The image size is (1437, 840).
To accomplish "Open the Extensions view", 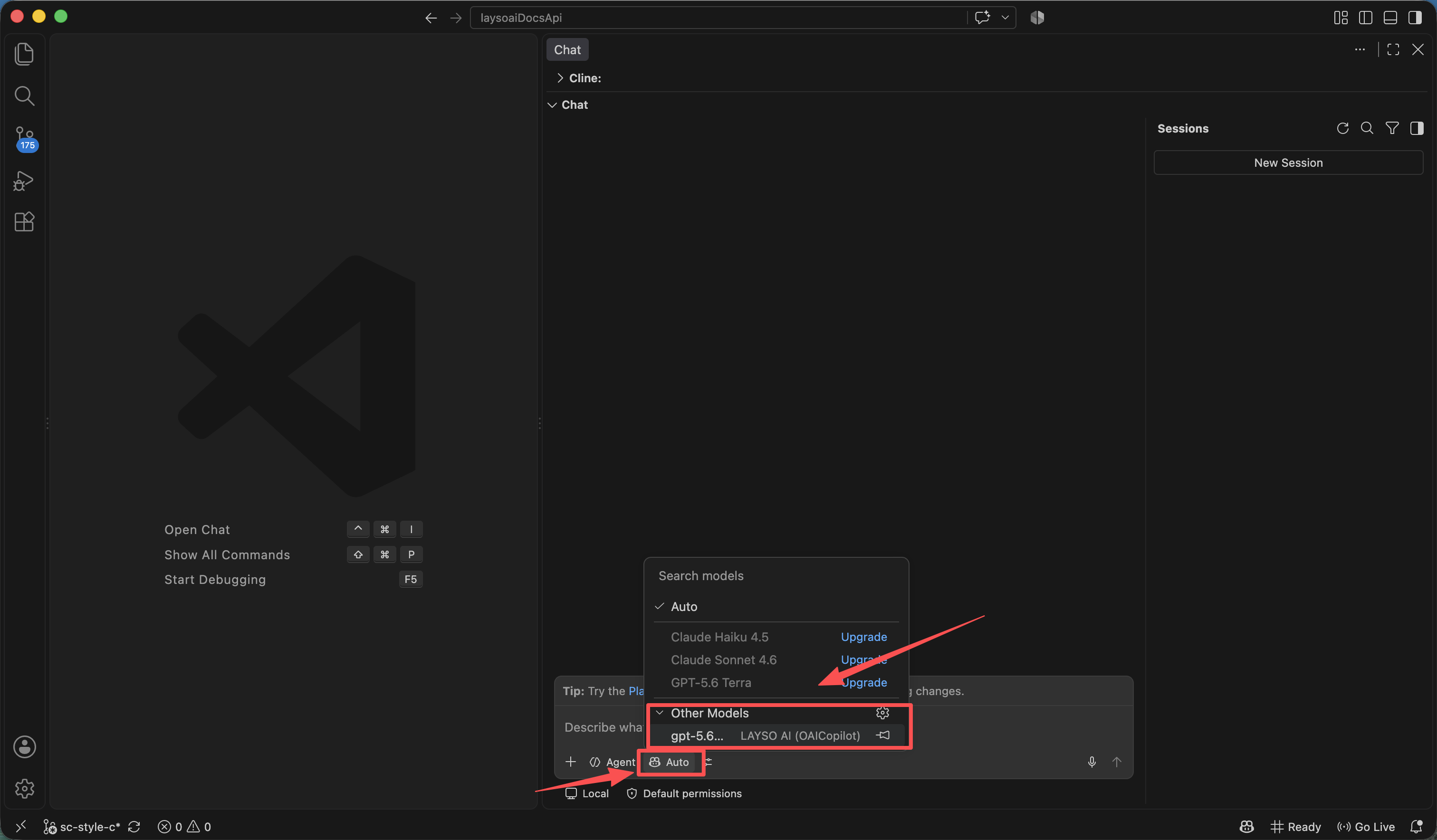I will pos(24,222).
